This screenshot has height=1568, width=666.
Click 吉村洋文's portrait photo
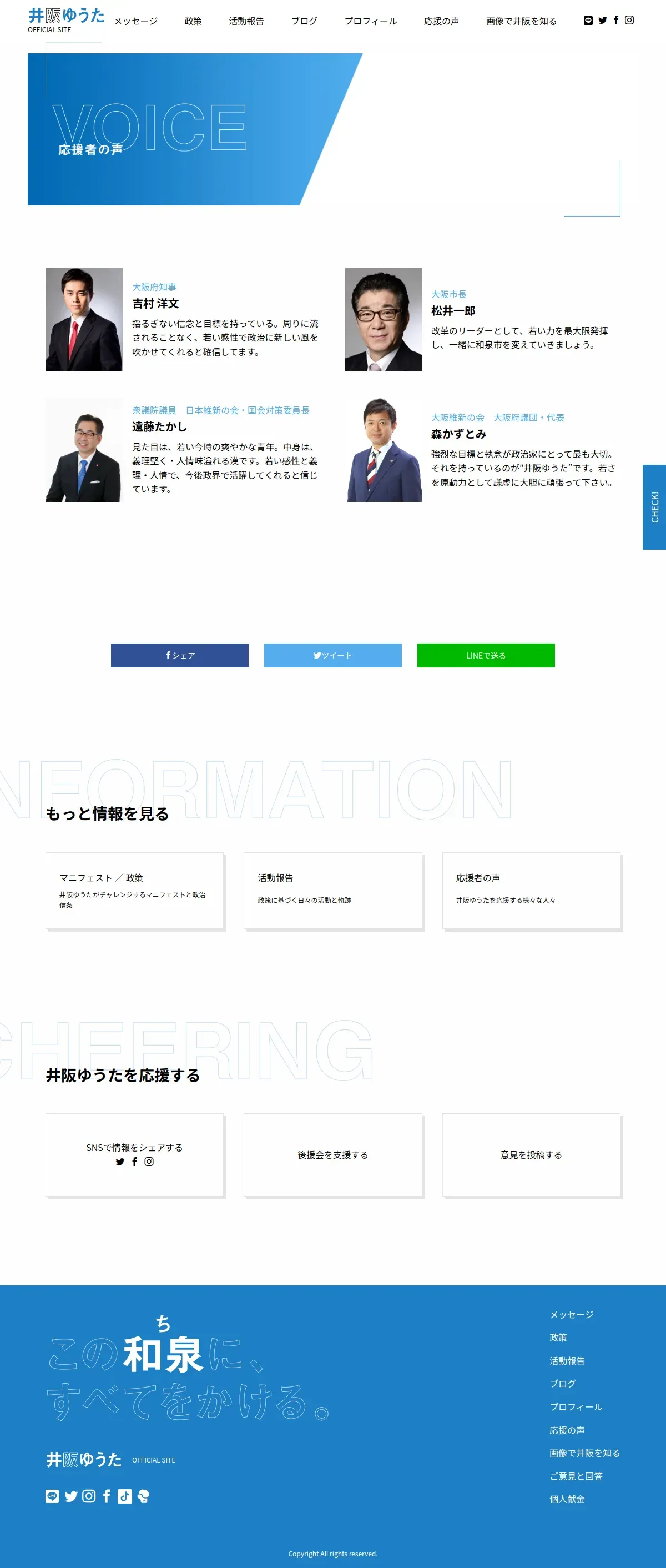click(84, 320)
